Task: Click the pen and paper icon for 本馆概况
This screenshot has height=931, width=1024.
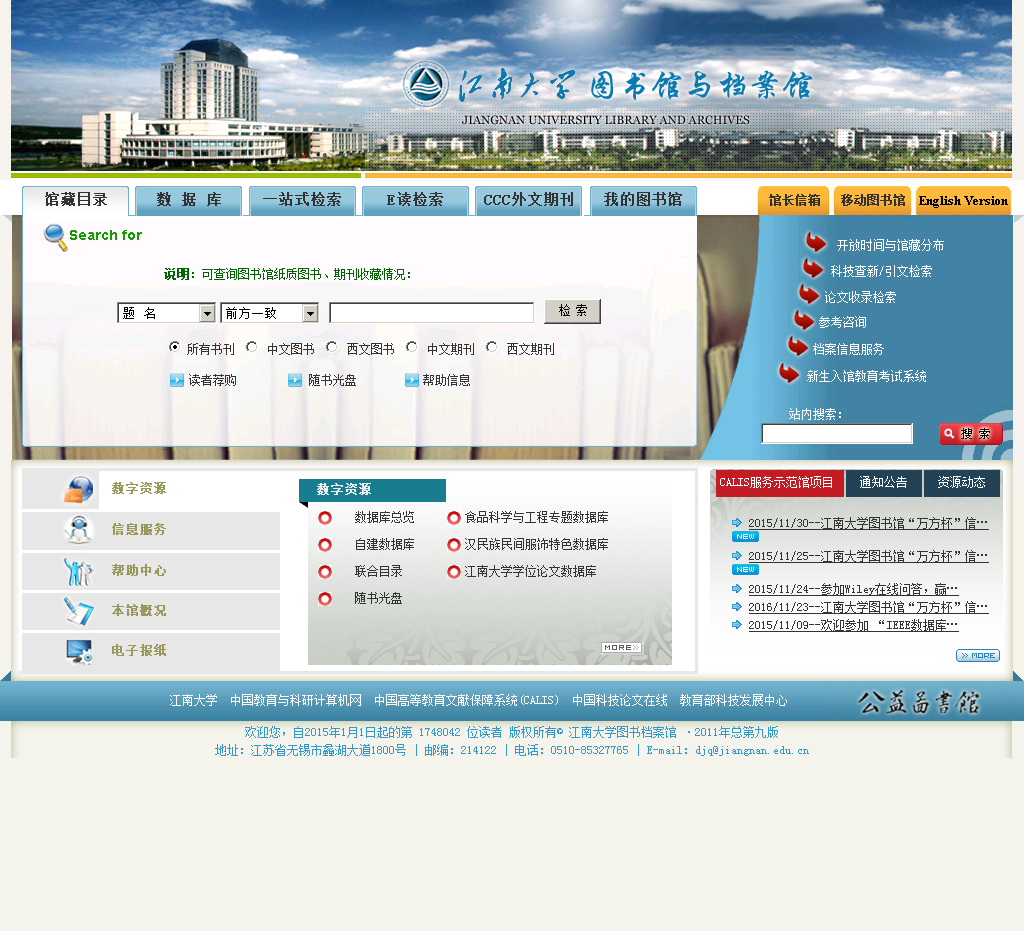Action: click(x=78, y=611)
